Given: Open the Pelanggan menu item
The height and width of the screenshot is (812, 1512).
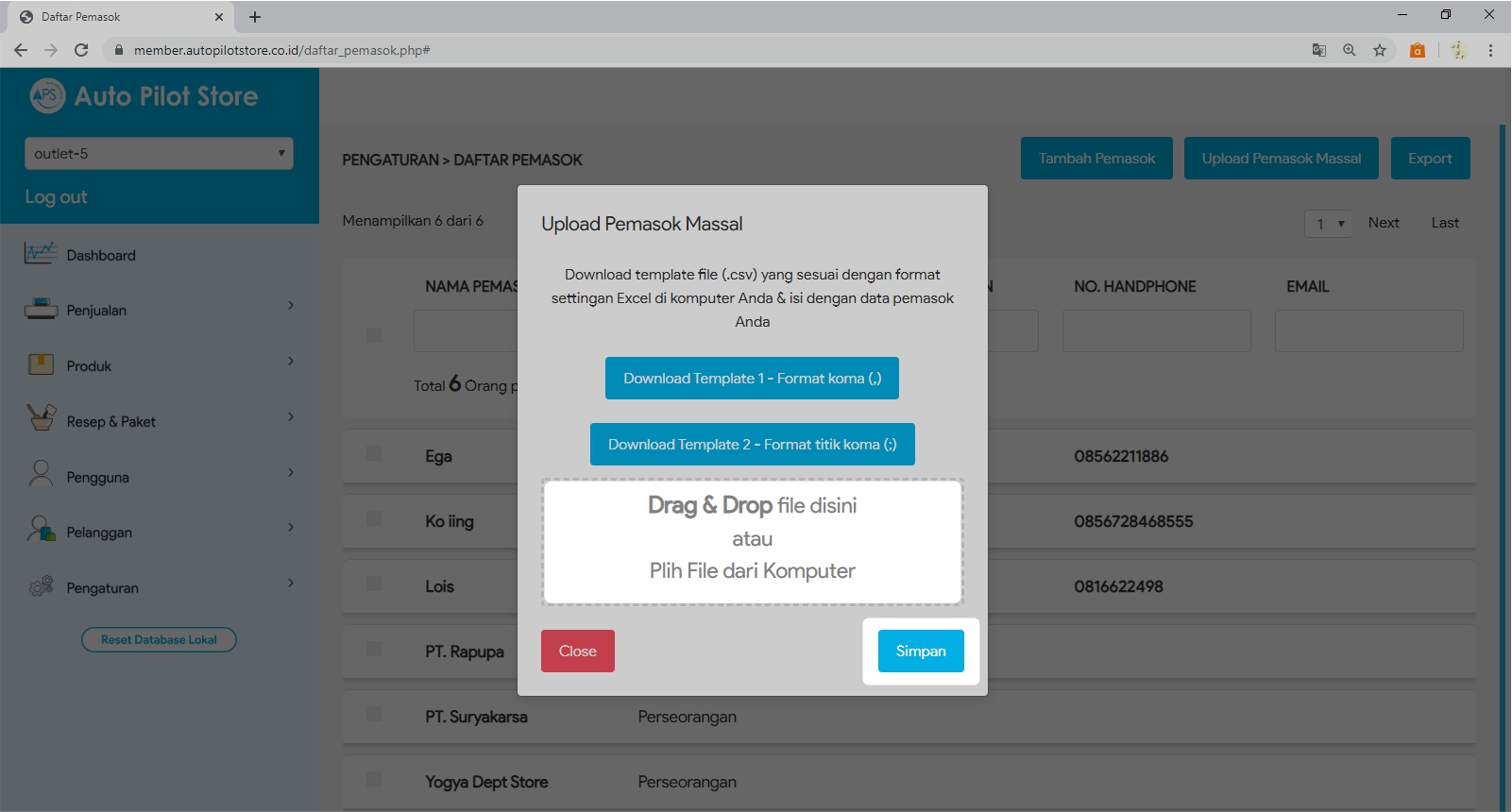Looking at the screenshot, I should pos(99,533).
